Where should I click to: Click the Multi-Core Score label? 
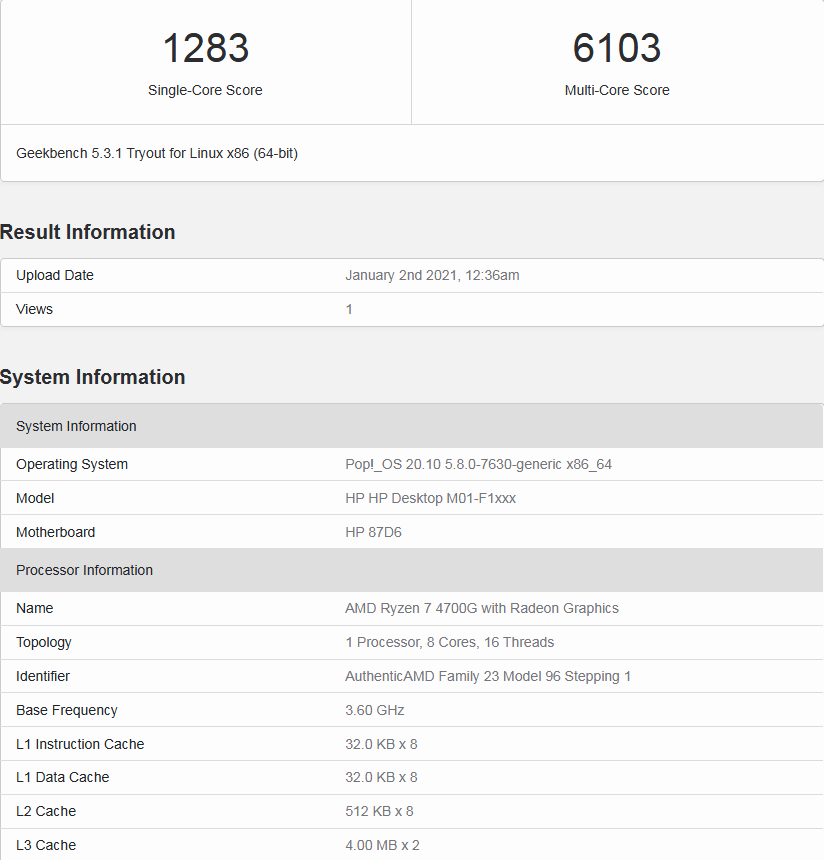pyautogui.click(x=617, y=90)
